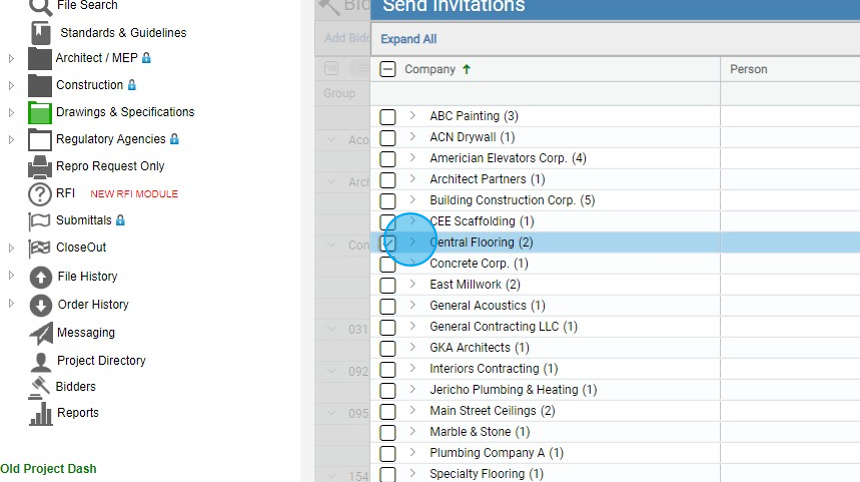
Task: Open the Messaging paper plane icon
Action: point(41,333)
